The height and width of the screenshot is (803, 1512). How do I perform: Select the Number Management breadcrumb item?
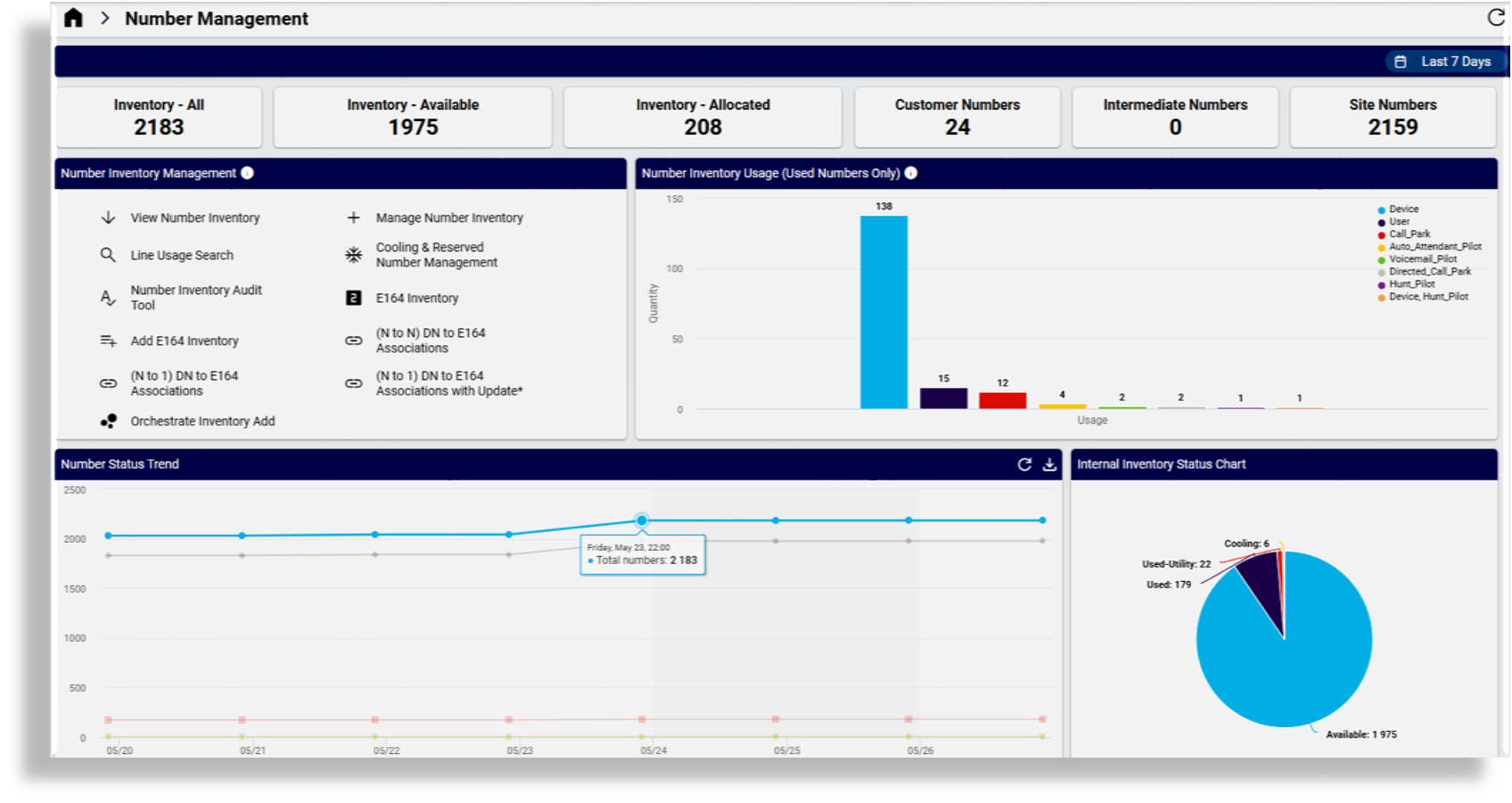217,18
